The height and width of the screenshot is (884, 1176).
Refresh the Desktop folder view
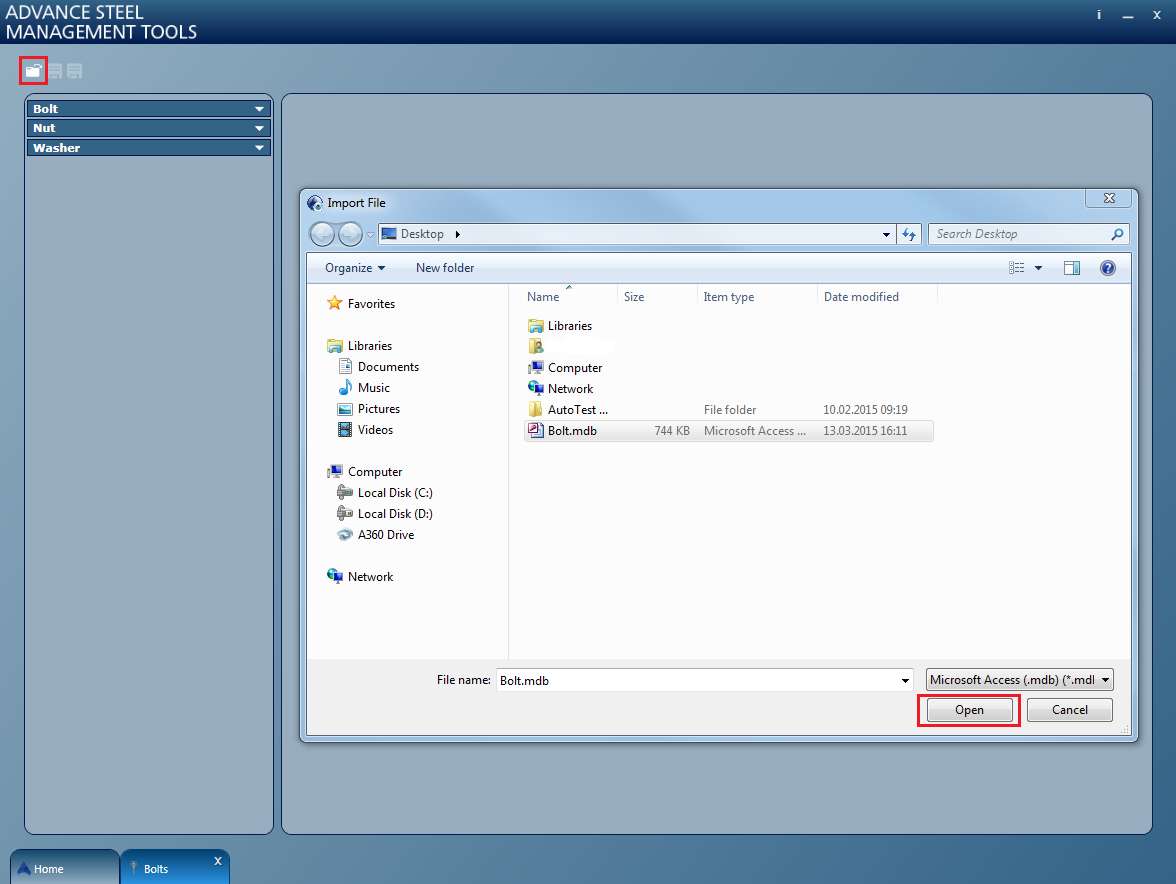909,235
